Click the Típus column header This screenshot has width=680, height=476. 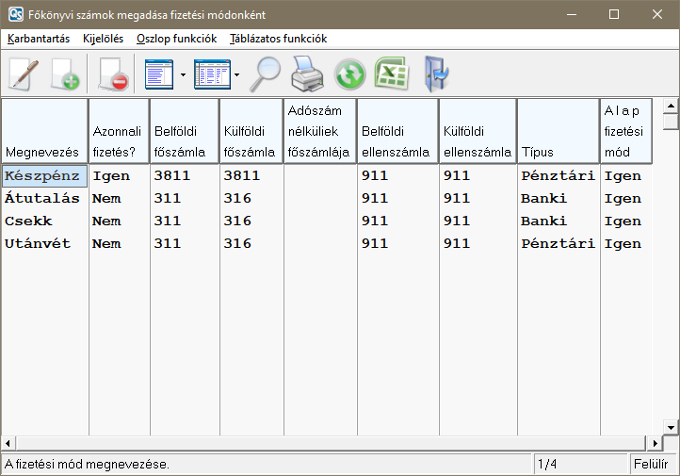point(557,130)
